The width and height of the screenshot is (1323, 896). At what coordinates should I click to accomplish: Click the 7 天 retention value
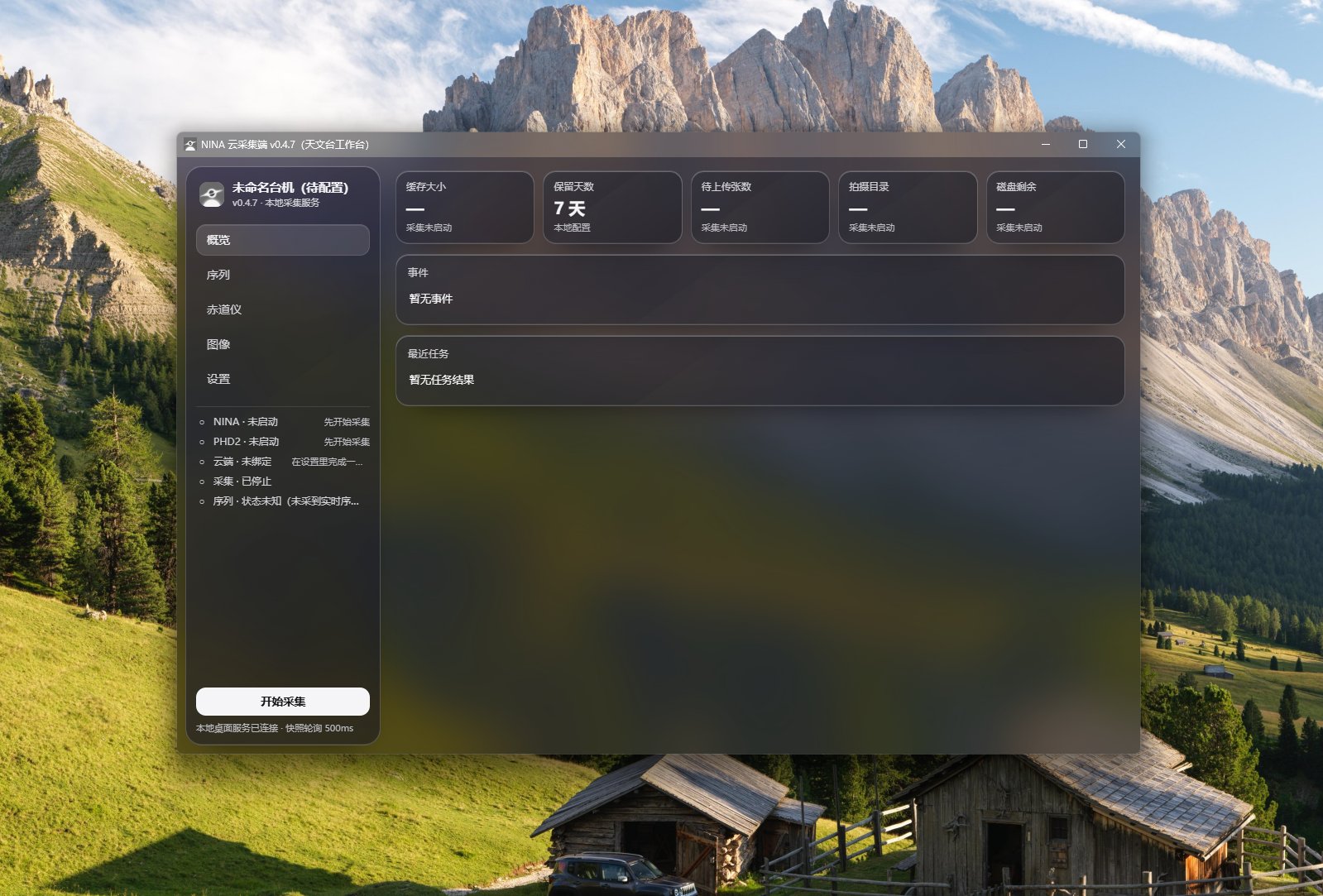(569, 208)
